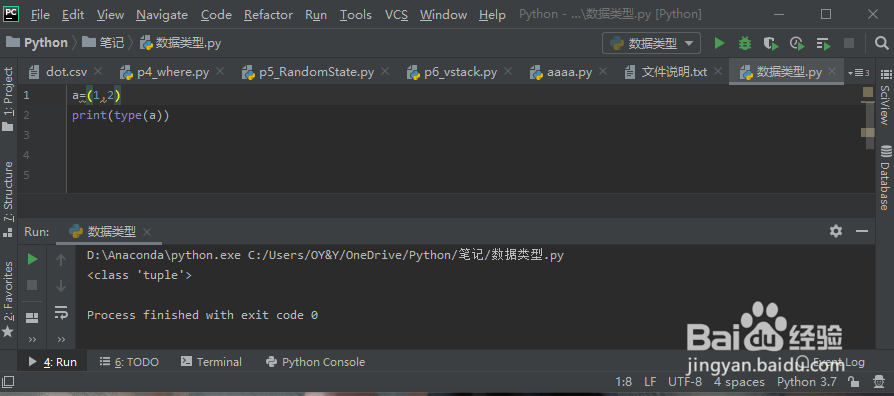894x396 pixels.
Task: Start debugging with the bug icon
Action: click(745, 43)
